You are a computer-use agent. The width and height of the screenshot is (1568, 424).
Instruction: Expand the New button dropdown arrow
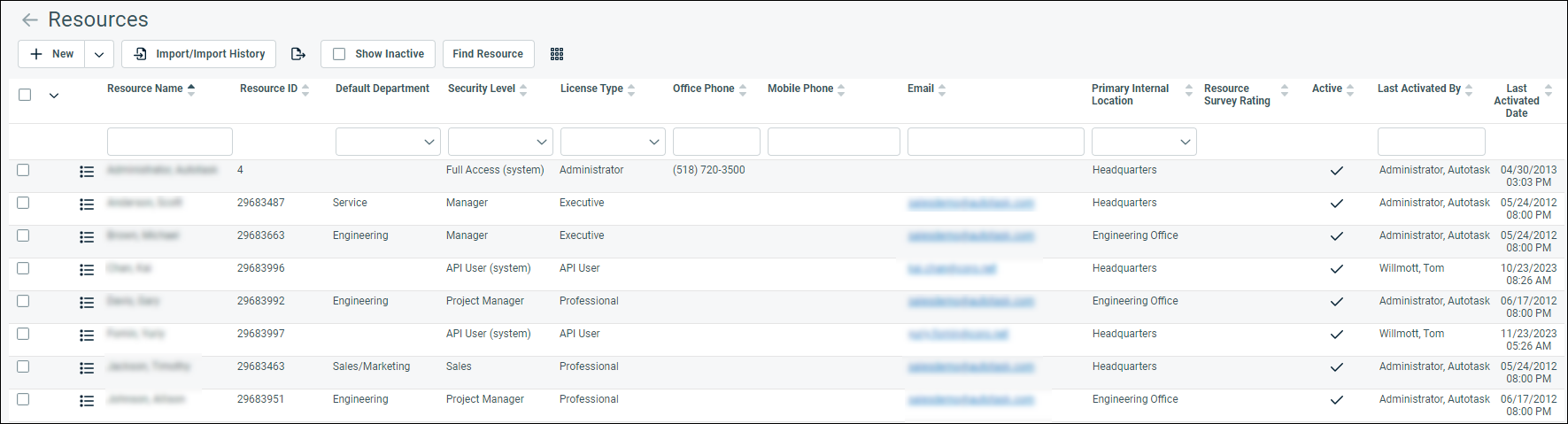(x=99, y=54)
